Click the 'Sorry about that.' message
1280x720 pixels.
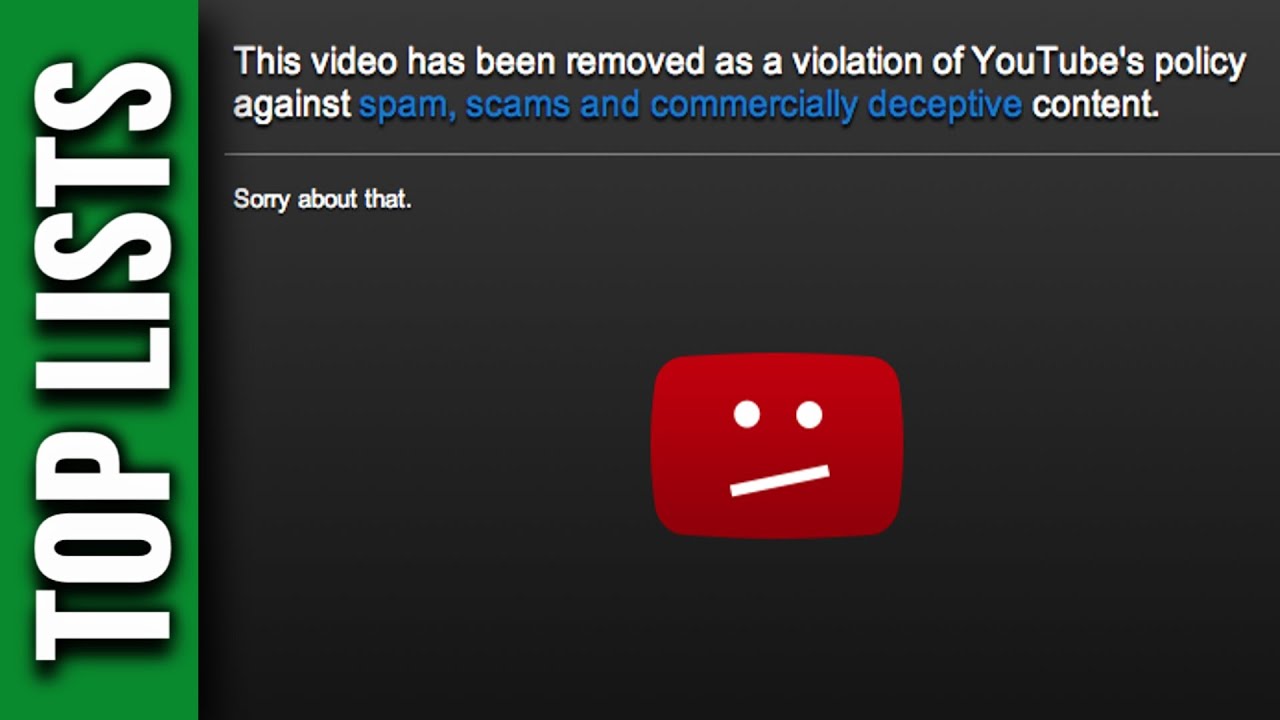[322, 199]
